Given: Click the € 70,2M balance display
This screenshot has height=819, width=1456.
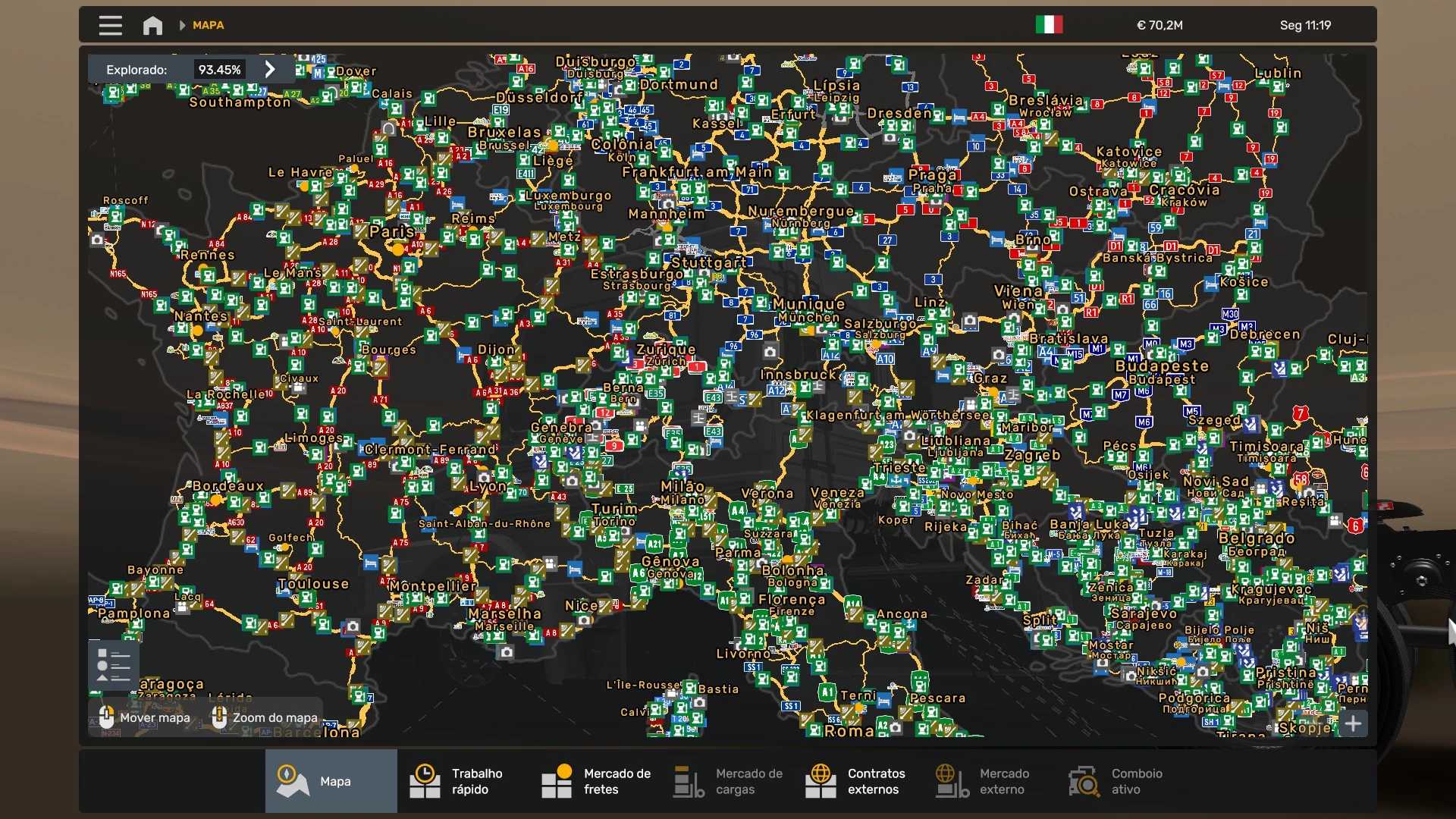Looking at the screenshot, I should point(1159,25).
